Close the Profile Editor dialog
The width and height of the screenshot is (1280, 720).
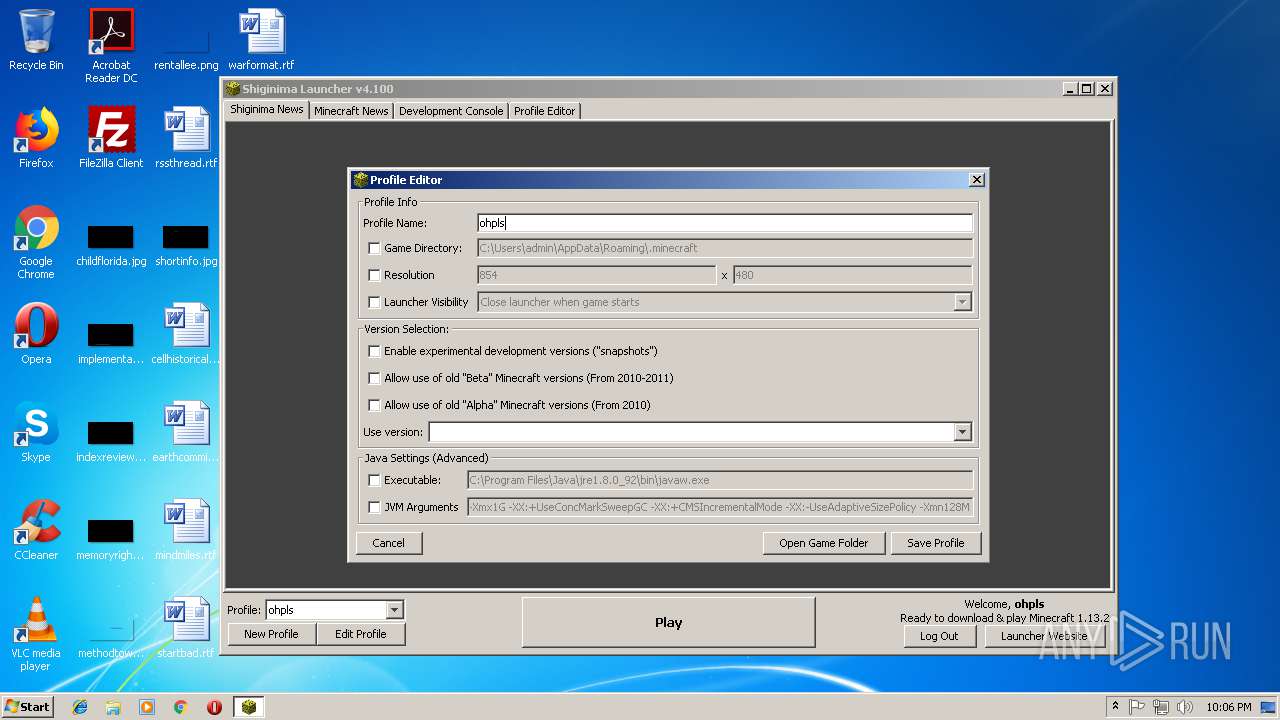click(977, 180)
